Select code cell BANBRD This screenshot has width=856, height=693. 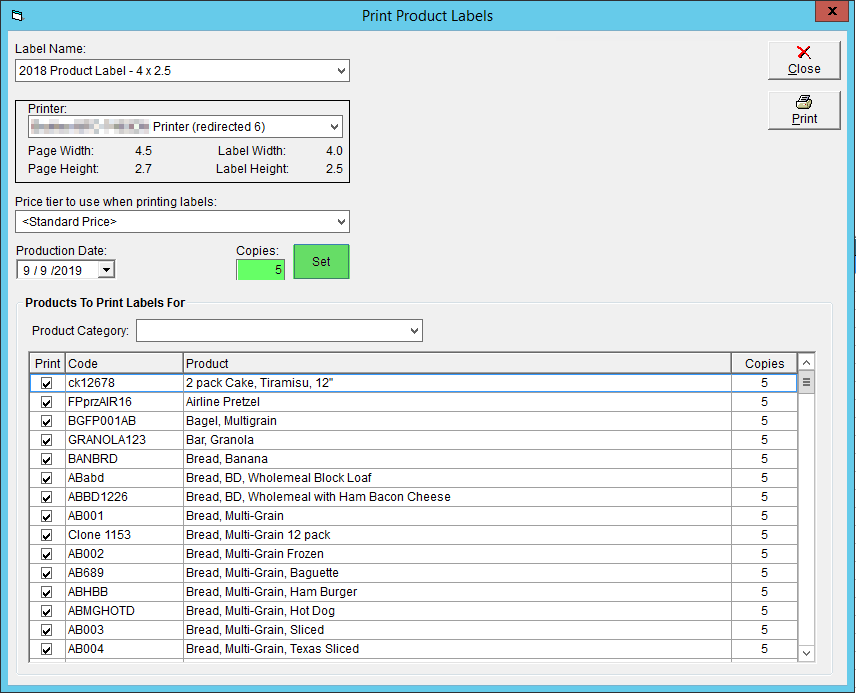(124, 459)
